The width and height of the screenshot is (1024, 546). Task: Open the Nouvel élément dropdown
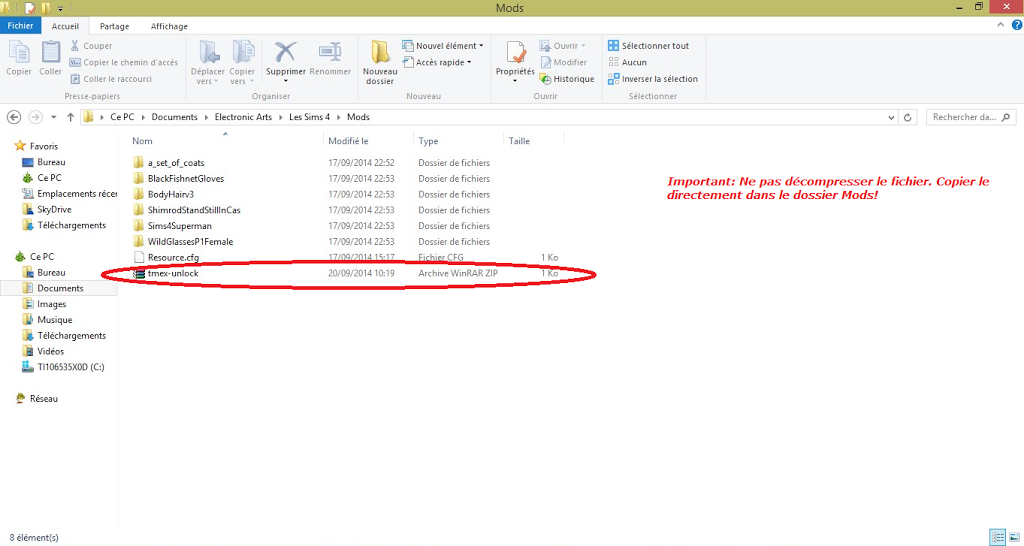tap(443, 46)
